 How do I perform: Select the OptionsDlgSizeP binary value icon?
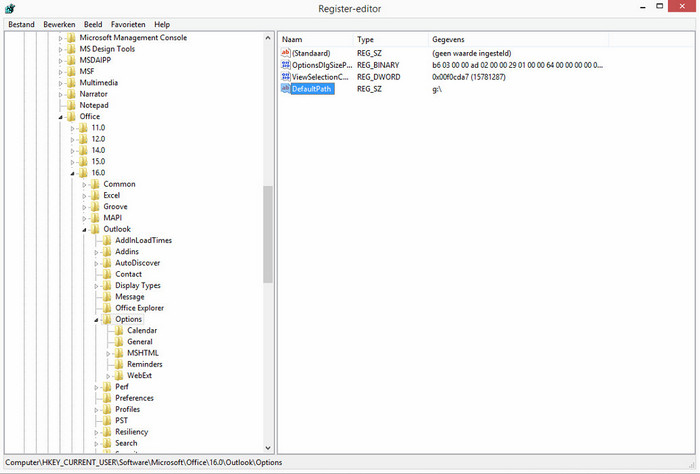(286, 65)
